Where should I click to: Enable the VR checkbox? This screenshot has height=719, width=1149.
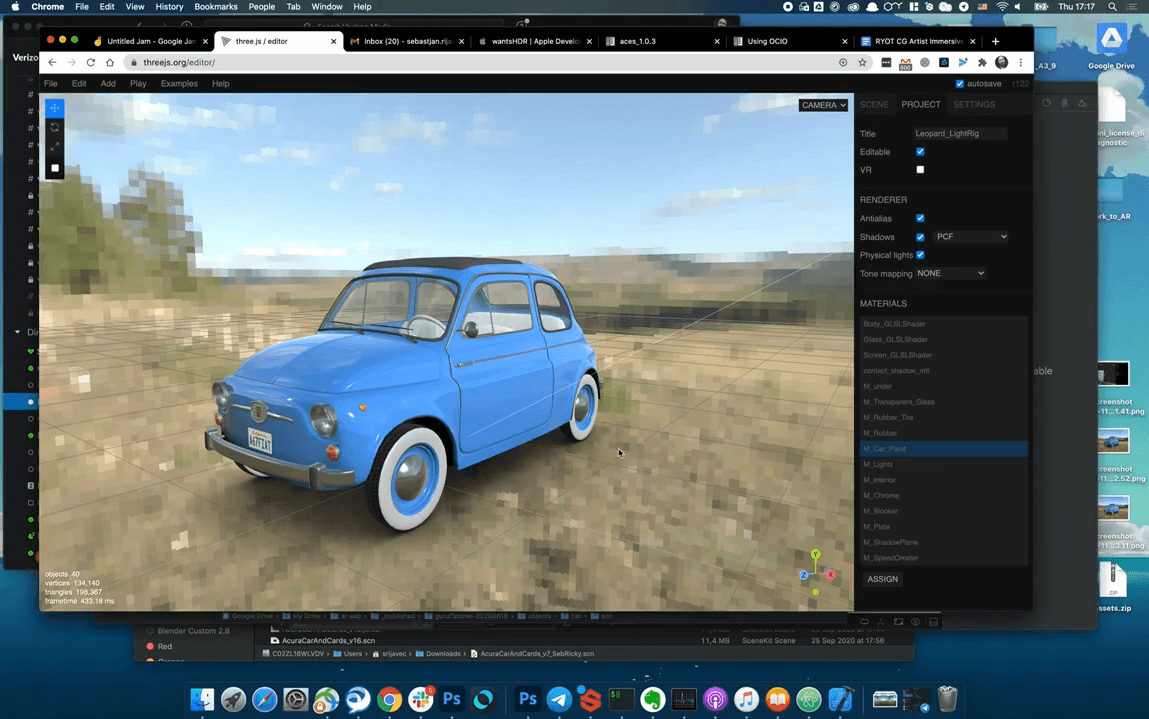tap(920, 170)
